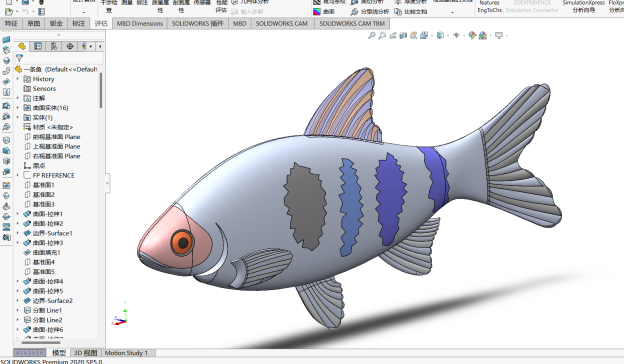The height and width of the screenshot is (364, 624).
Task: Click the features EngToChs button
Action: [489, 6]
